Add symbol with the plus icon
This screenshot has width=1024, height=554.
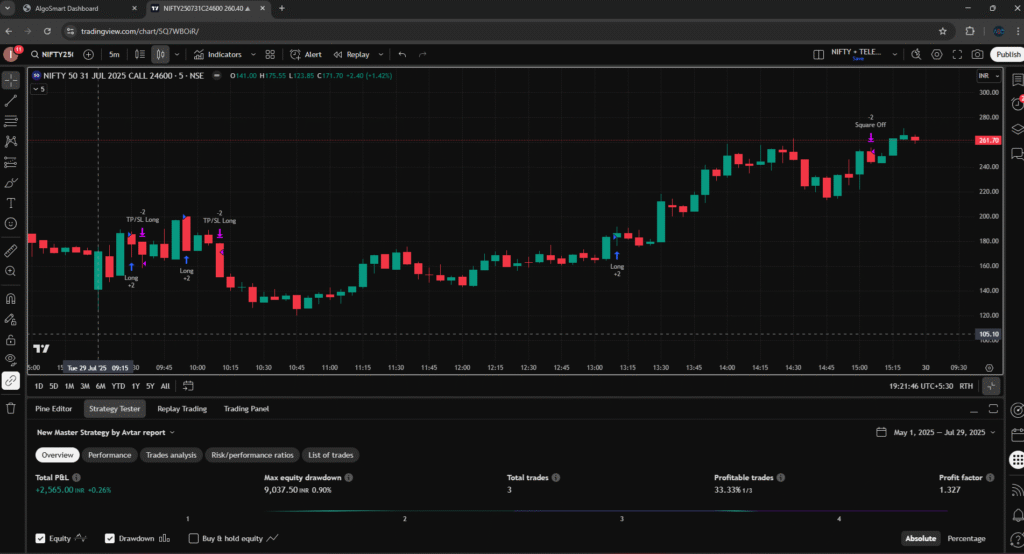tap(88, 54)
